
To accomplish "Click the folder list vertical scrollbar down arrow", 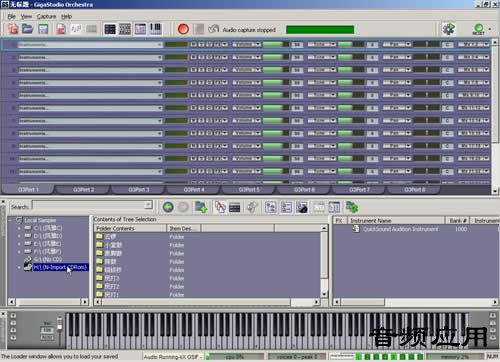I will [324, 295].
